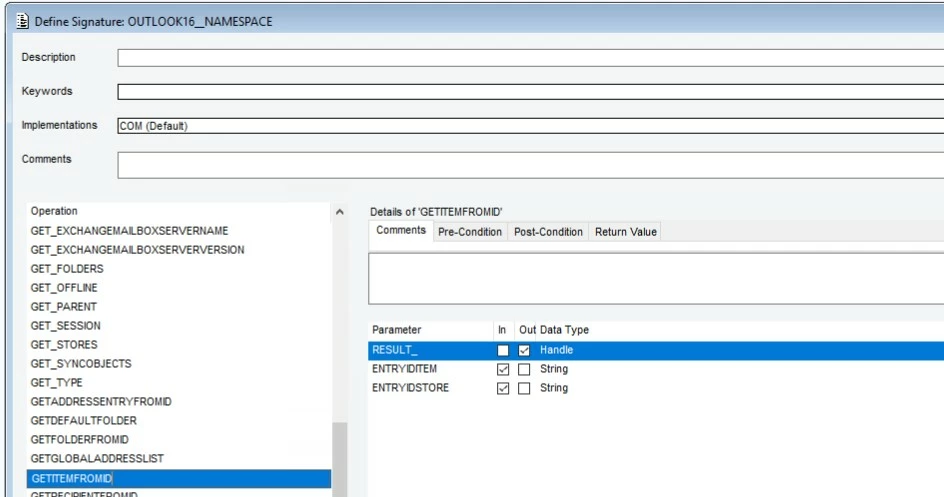Click the operation list scrollbar thumb

pos(340,459)
